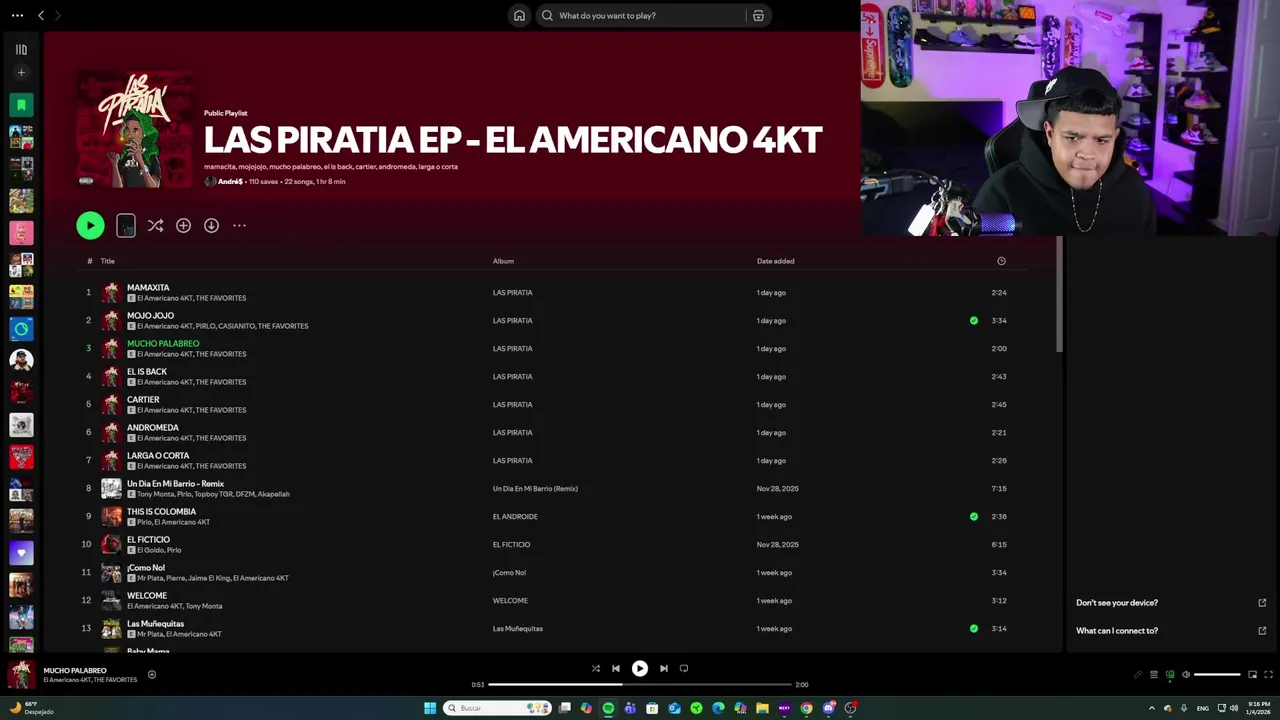Screen dimensions: 1280x720
Task: Save playlist to Your Library plus icon
Action: 183,226
